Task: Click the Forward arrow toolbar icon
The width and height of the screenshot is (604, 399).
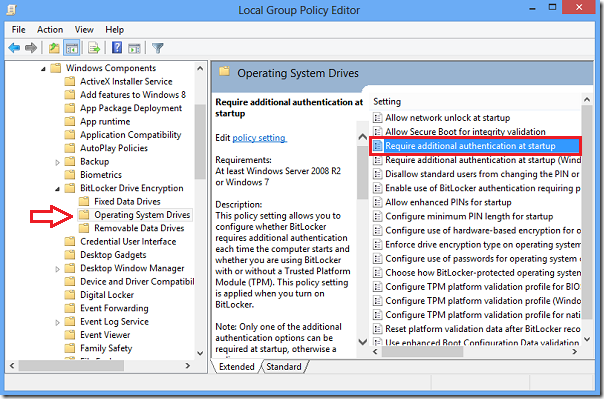Action: point(31,48)
